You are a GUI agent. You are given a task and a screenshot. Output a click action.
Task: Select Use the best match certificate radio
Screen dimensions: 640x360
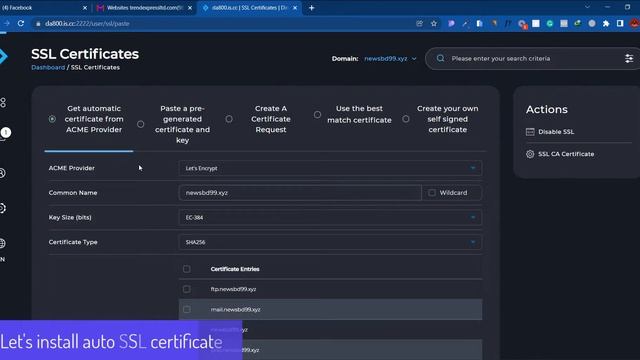coord(317,115)
